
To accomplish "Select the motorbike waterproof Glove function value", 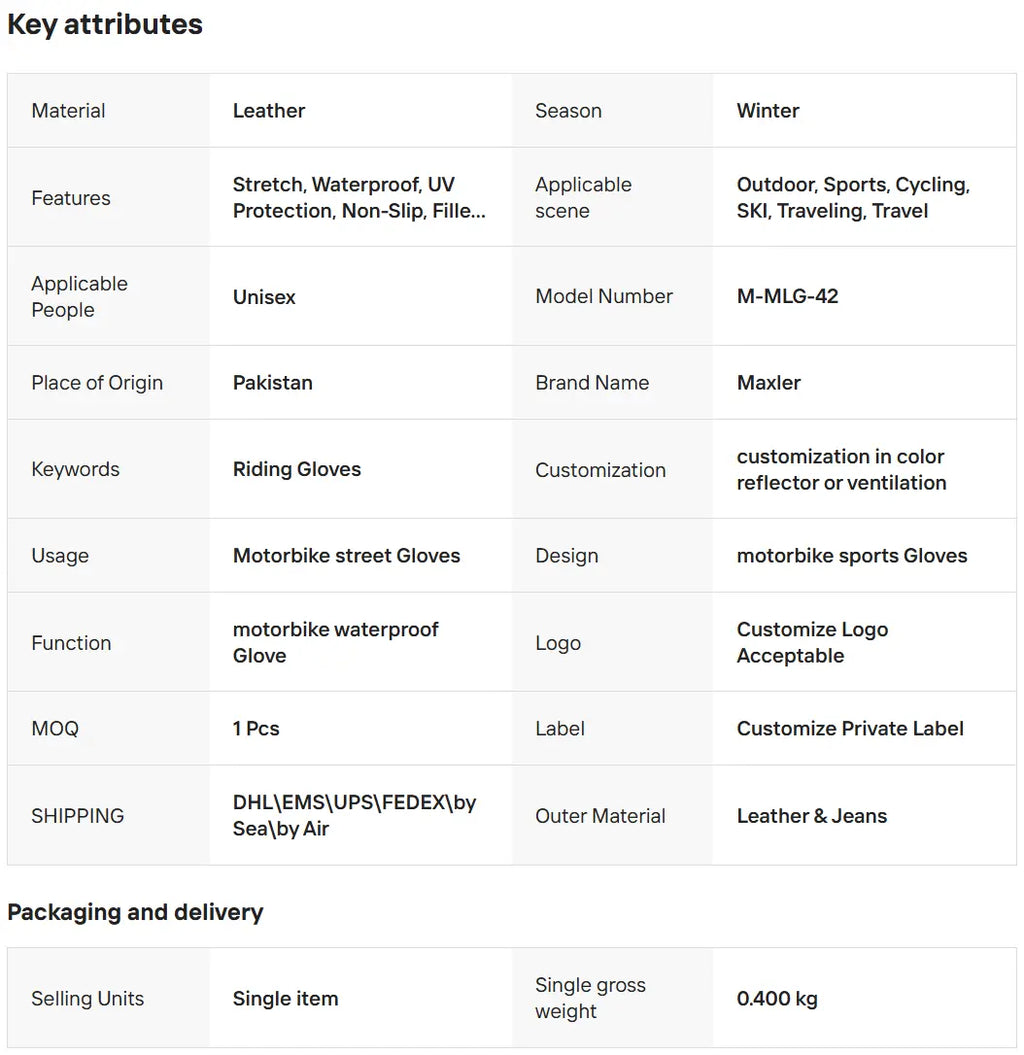I will pyautogui.click(x=335, y=643).
